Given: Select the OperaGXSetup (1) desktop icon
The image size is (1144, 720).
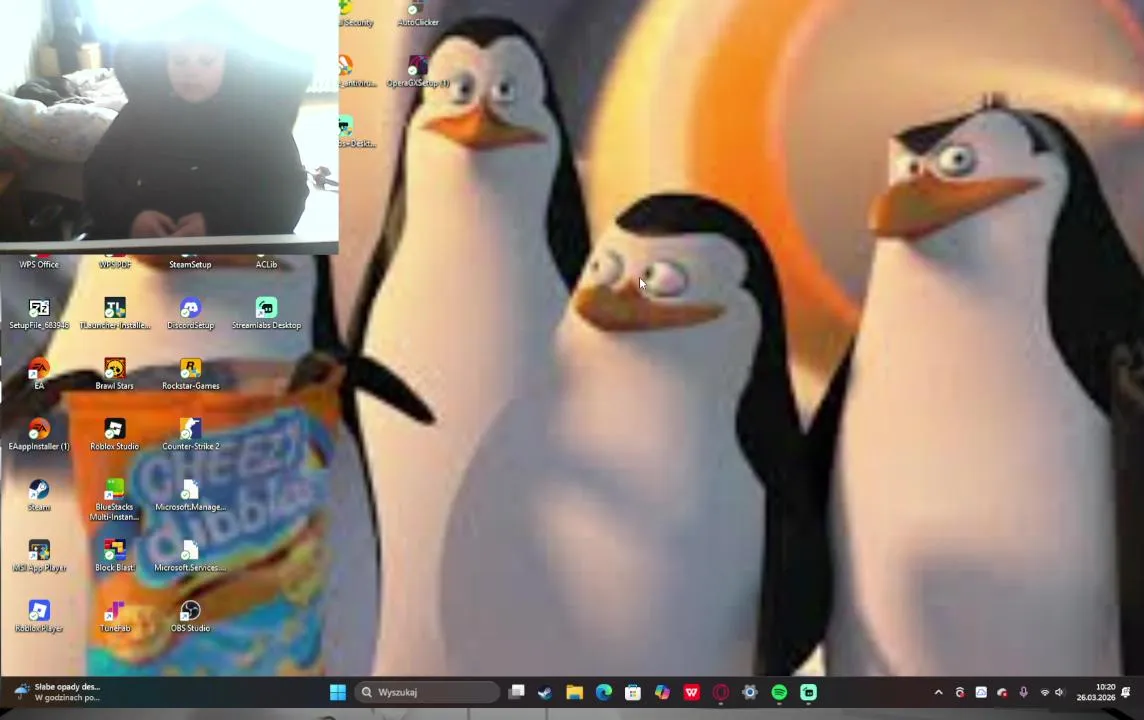Looking at the screenshot, I should click(x=418, y=66).
